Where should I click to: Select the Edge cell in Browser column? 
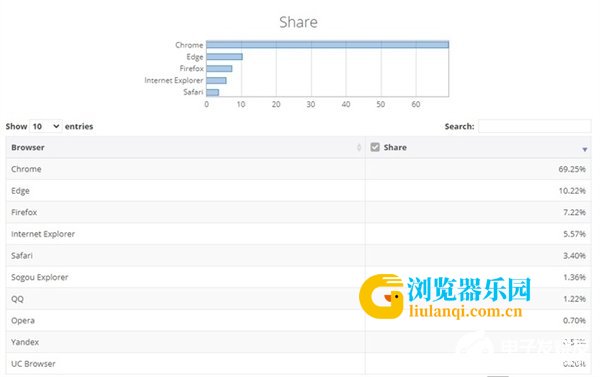[x=185, y=191]
